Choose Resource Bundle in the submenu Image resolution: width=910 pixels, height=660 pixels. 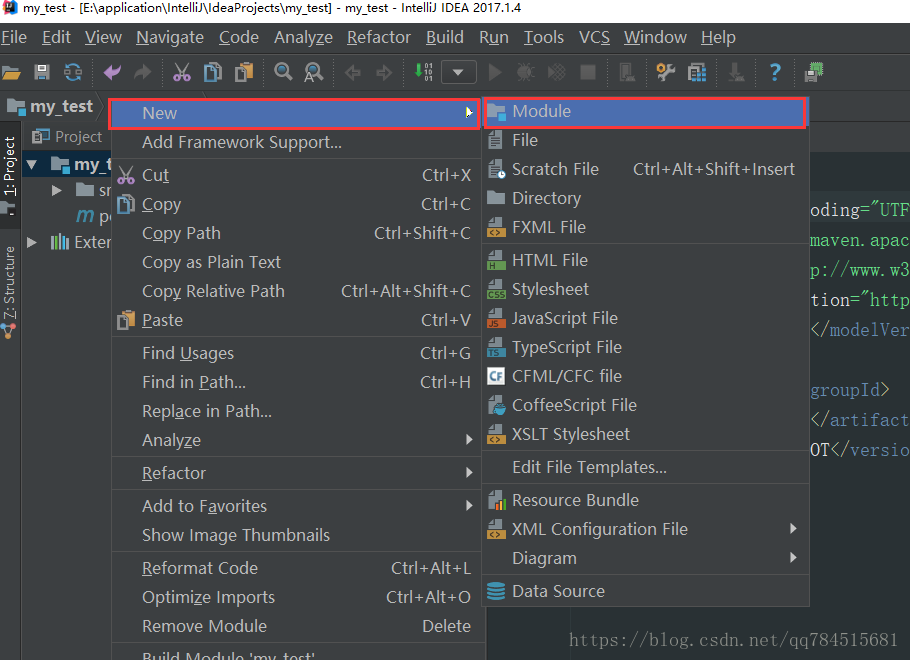tap(645, 500)
